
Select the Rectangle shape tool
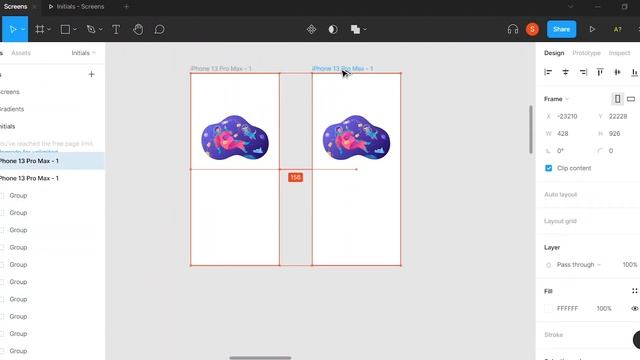tap(65, 29)
